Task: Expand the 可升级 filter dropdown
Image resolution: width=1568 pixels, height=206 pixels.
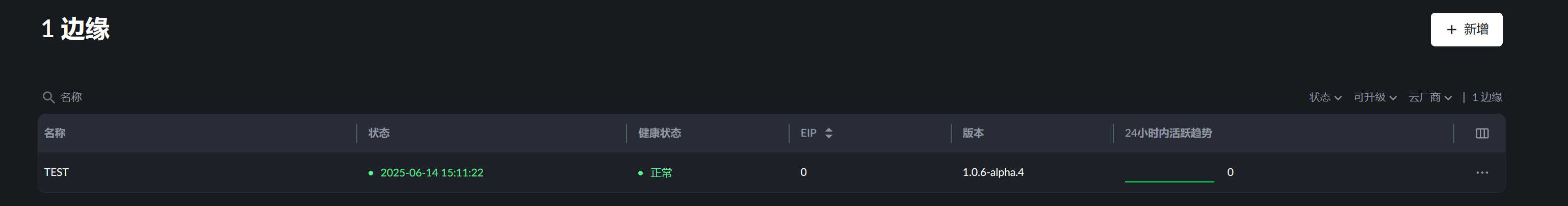Action: (1374, 97)
